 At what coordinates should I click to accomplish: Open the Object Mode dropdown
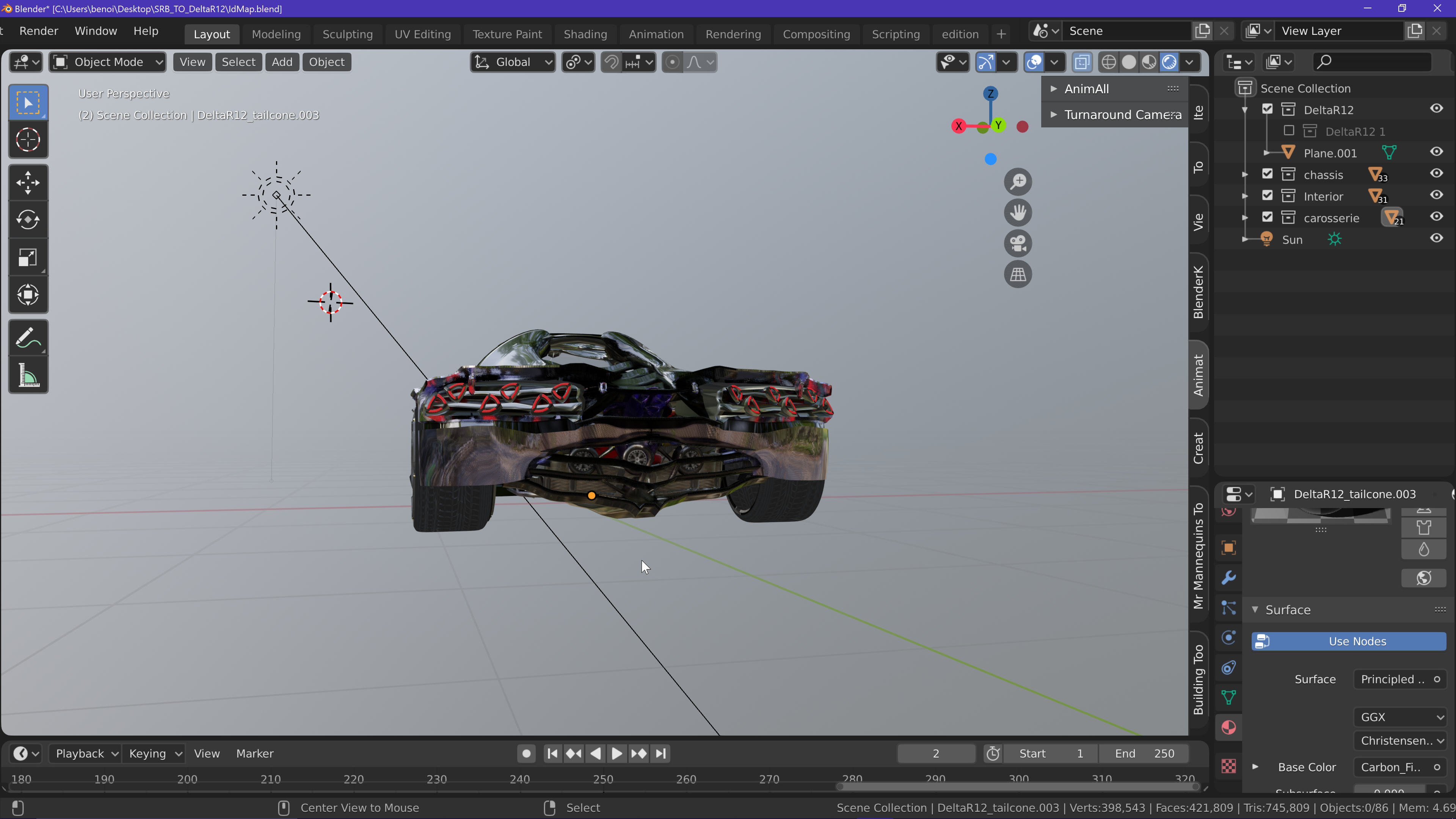click(107, 62)
